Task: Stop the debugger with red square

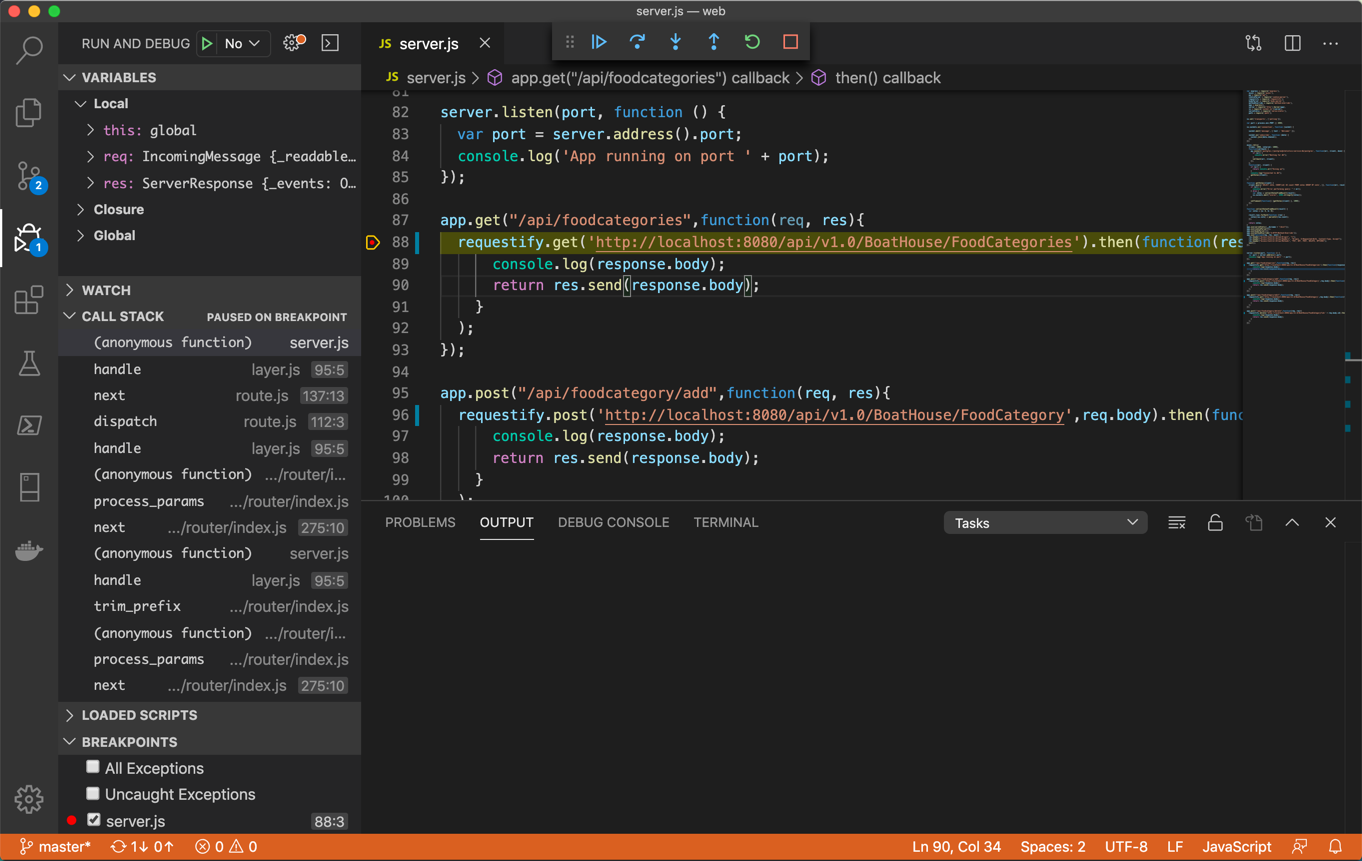Action: [x=790, y=42]
